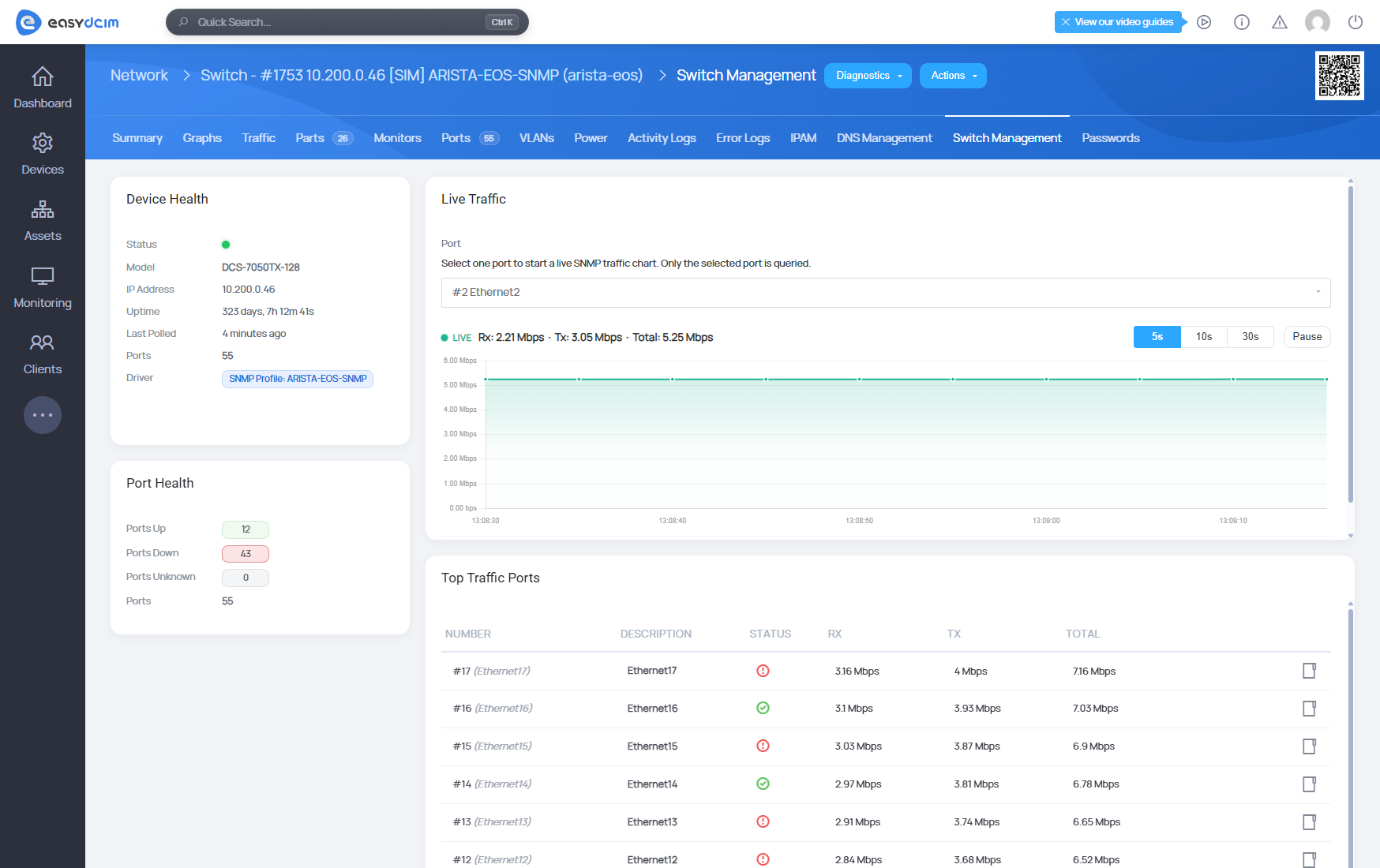Switch to the Passwords tab
The image size is (1380, 868).
[x=1111, y=138]
